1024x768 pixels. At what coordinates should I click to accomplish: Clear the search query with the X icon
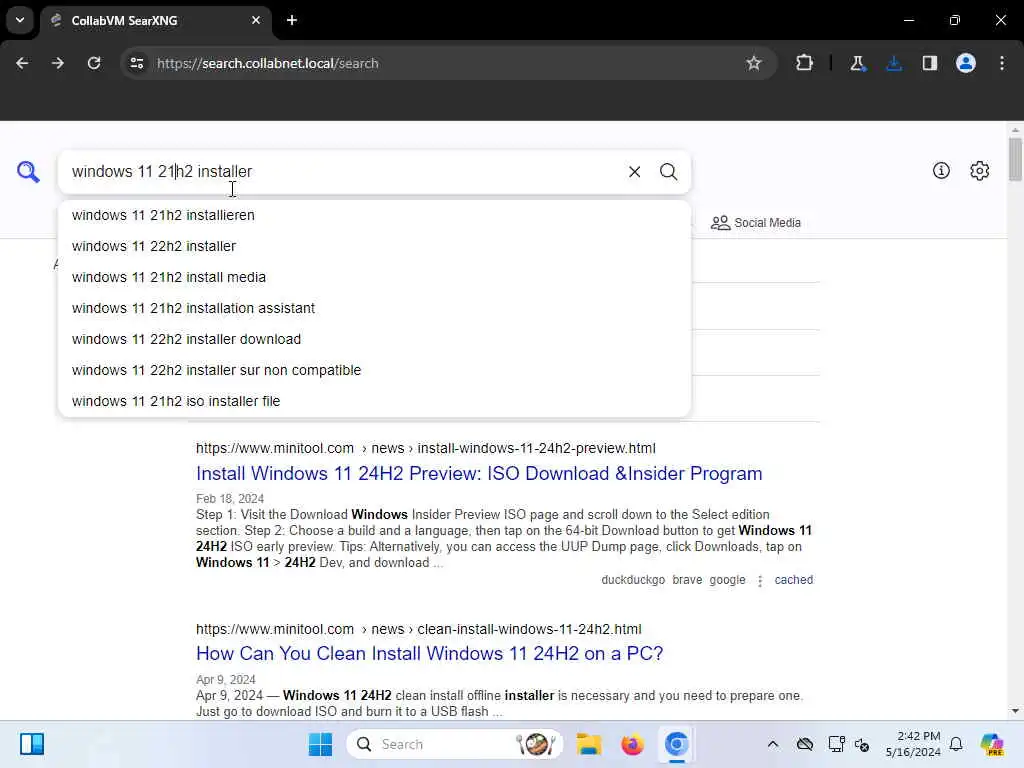pos(634,172)
